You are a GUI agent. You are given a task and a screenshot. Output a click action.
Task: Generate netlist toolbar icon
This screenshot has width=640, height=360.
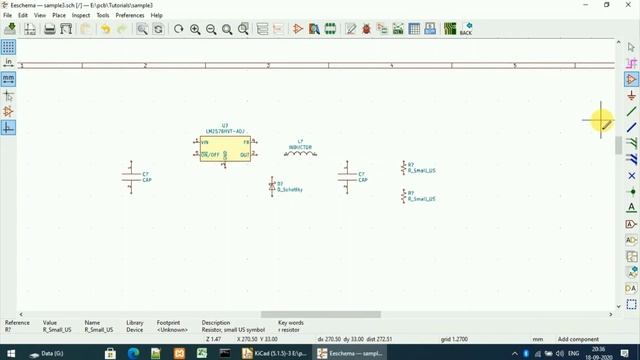pyautogui.click(x=398, y=29)
